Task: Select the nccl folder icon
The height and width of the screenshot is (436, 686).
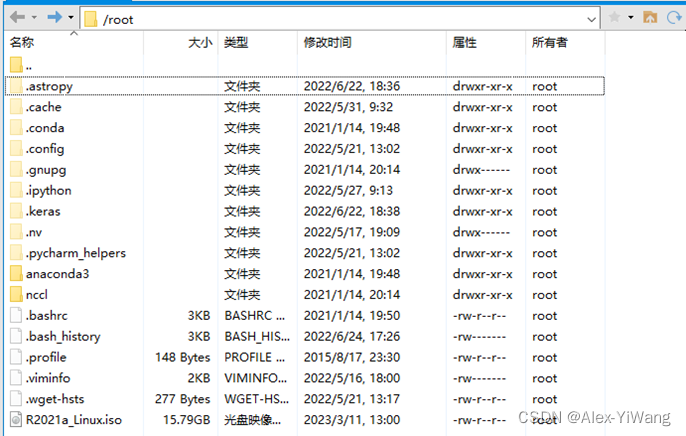Action: tap(16, 294)
